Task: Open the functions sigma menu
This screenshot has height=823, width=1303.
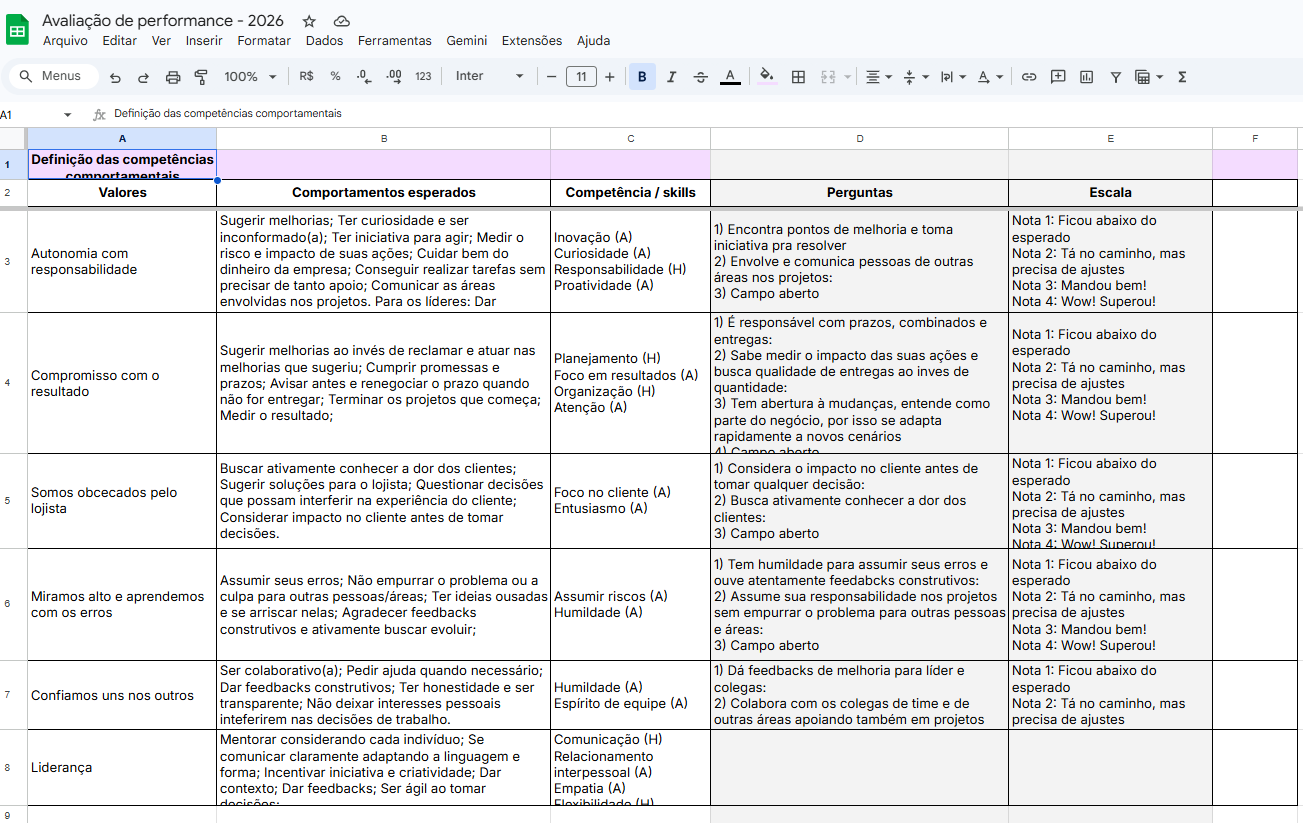Action: pos(1182,77)
